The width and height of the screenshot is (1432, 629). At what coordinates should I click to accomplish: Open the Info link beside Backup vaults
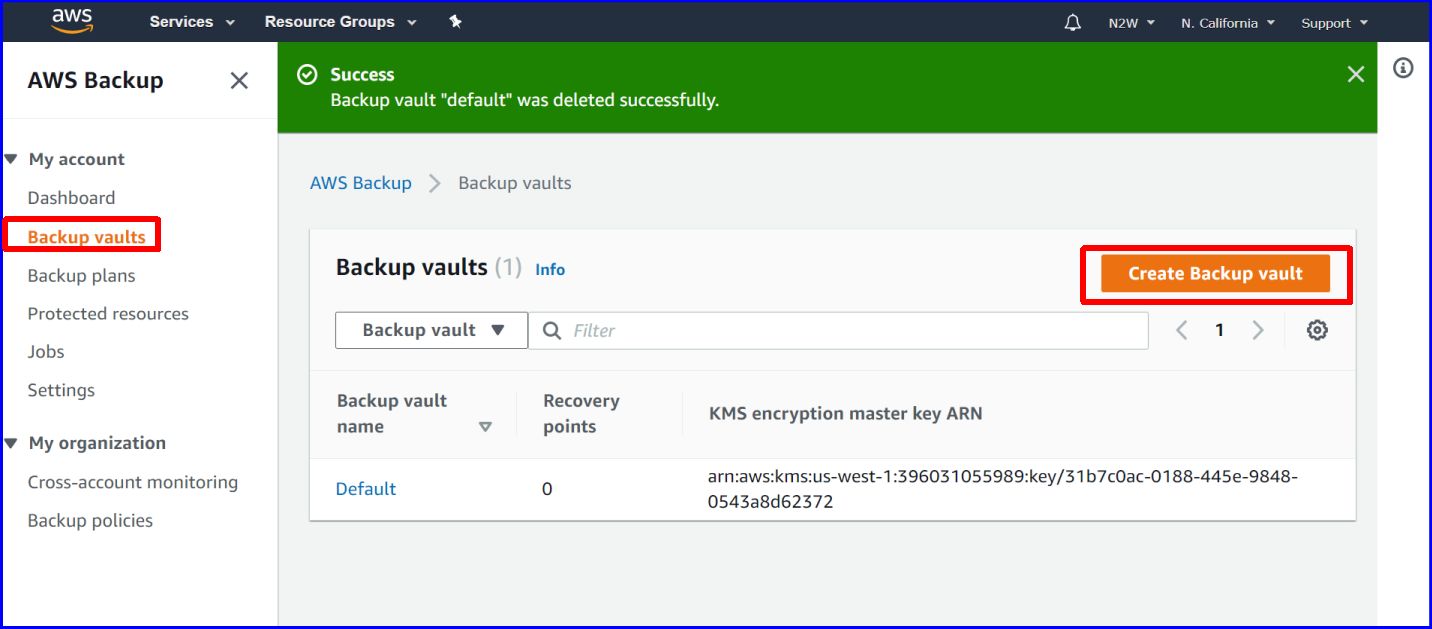pos(550,270)
